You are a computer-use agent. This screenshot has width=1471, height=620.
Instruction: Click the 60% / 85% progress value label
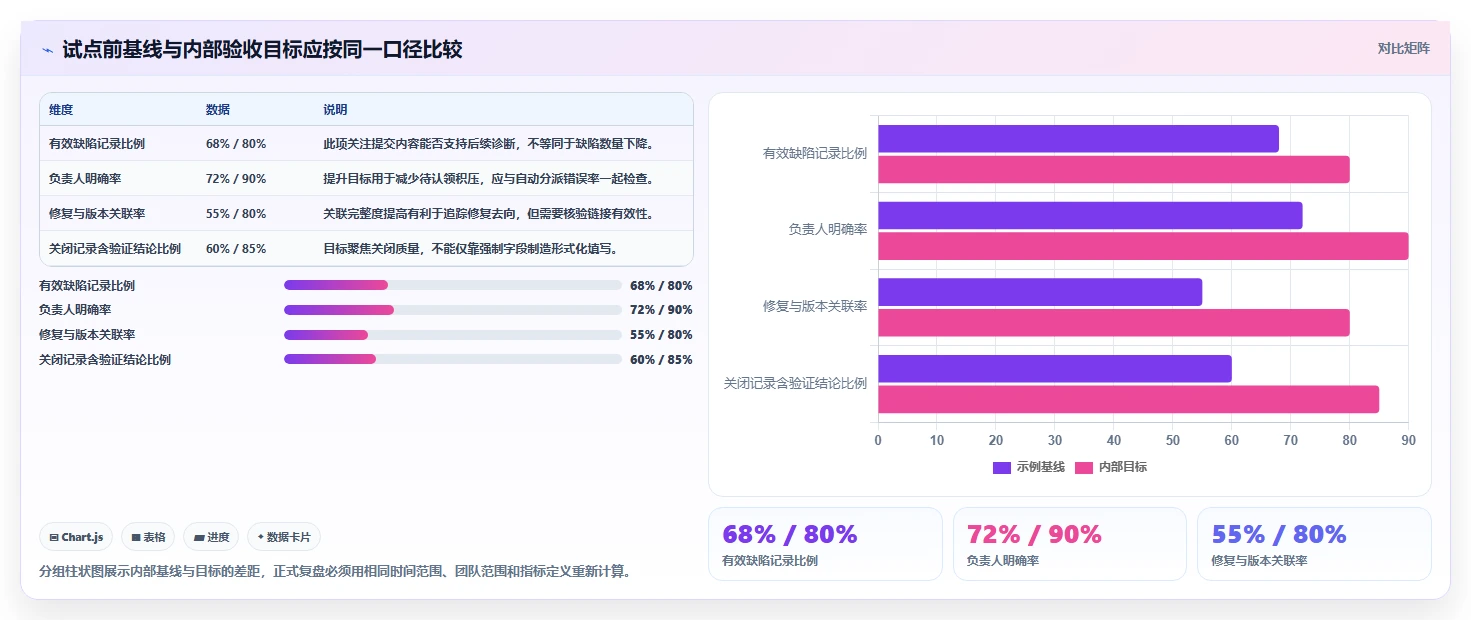tap(661, 360)
